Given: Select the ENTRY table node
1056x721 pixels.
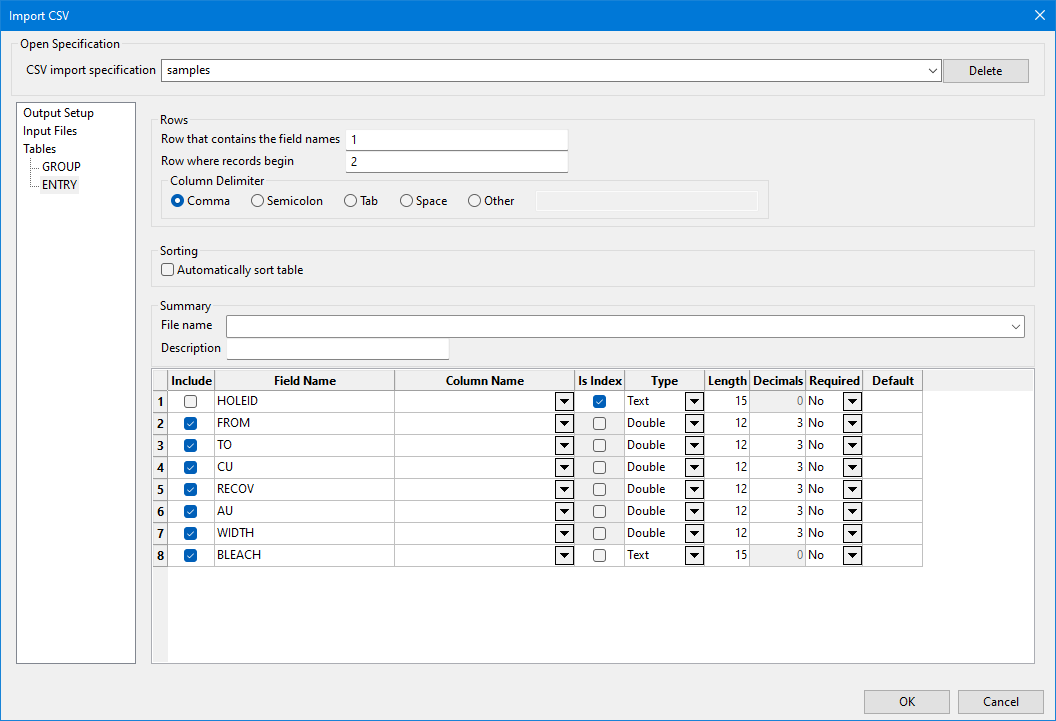Looking at the screenshot, I should pyautogui.click(x=59, y=185).
